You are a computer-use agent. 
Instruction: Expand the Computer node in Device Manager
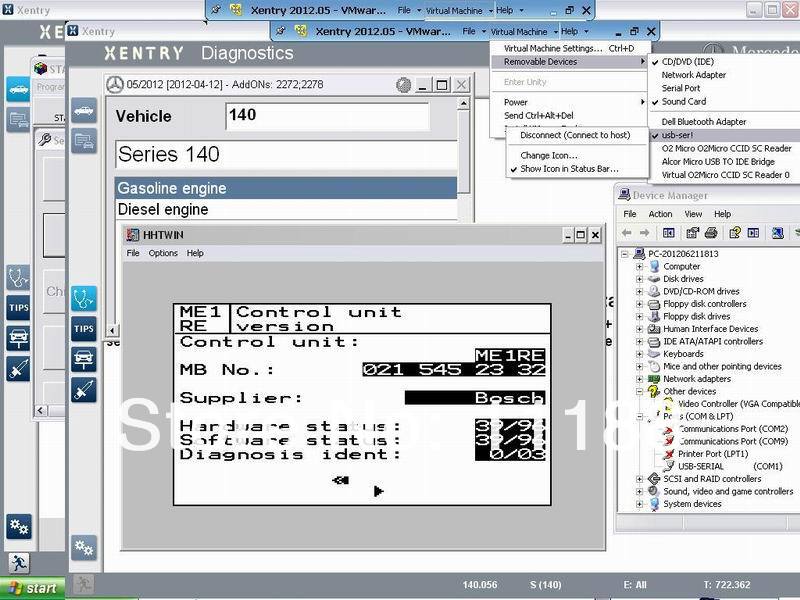[639, 266]
